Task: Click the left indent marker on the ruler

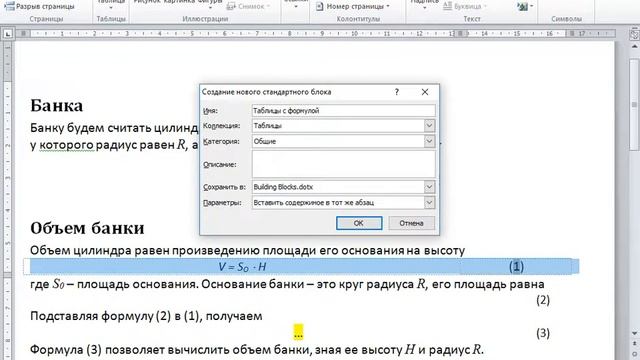Action: pos(23,33)
